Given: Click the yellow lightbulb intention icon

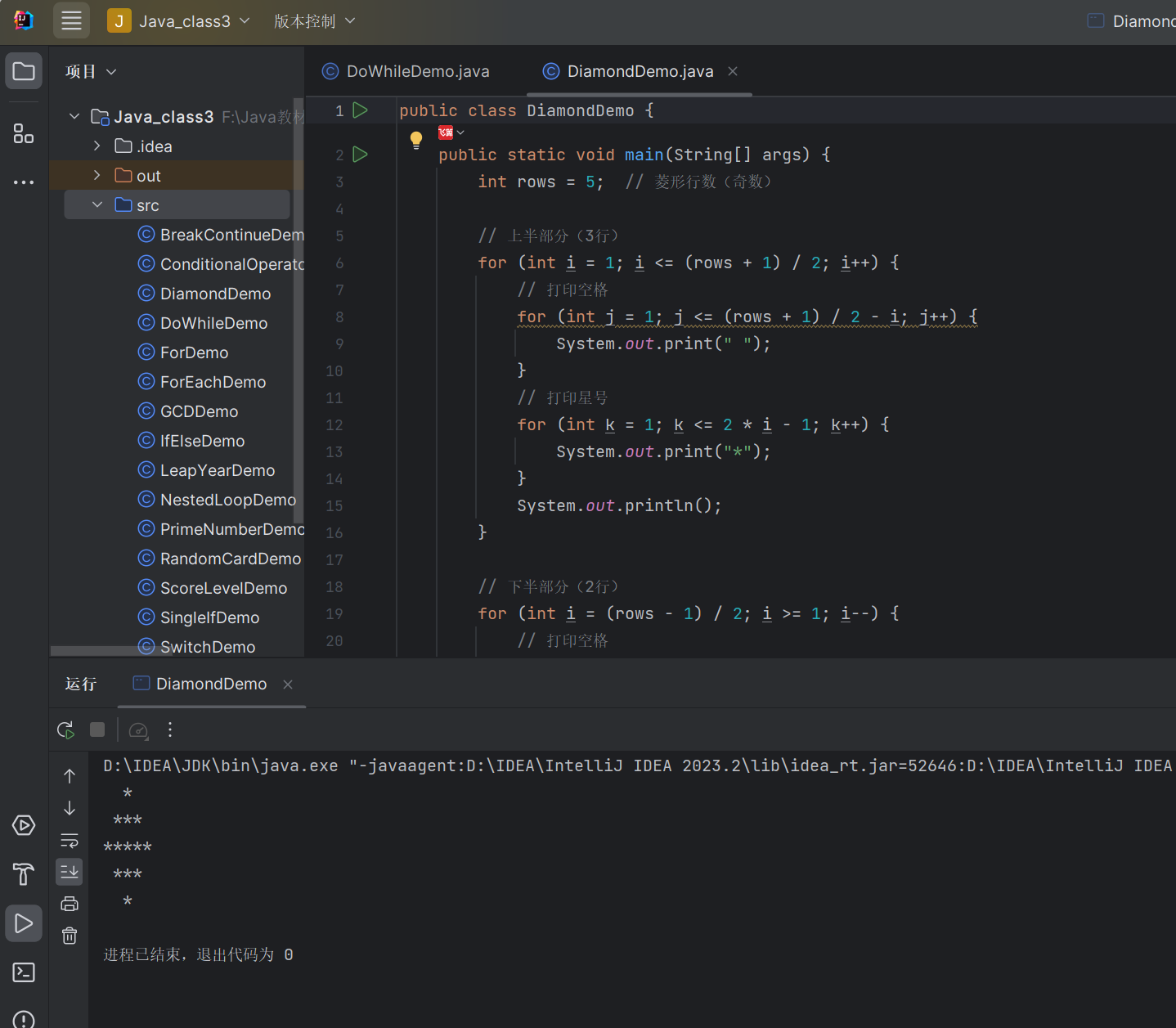Looking at the screenshot, I should 416,139.
